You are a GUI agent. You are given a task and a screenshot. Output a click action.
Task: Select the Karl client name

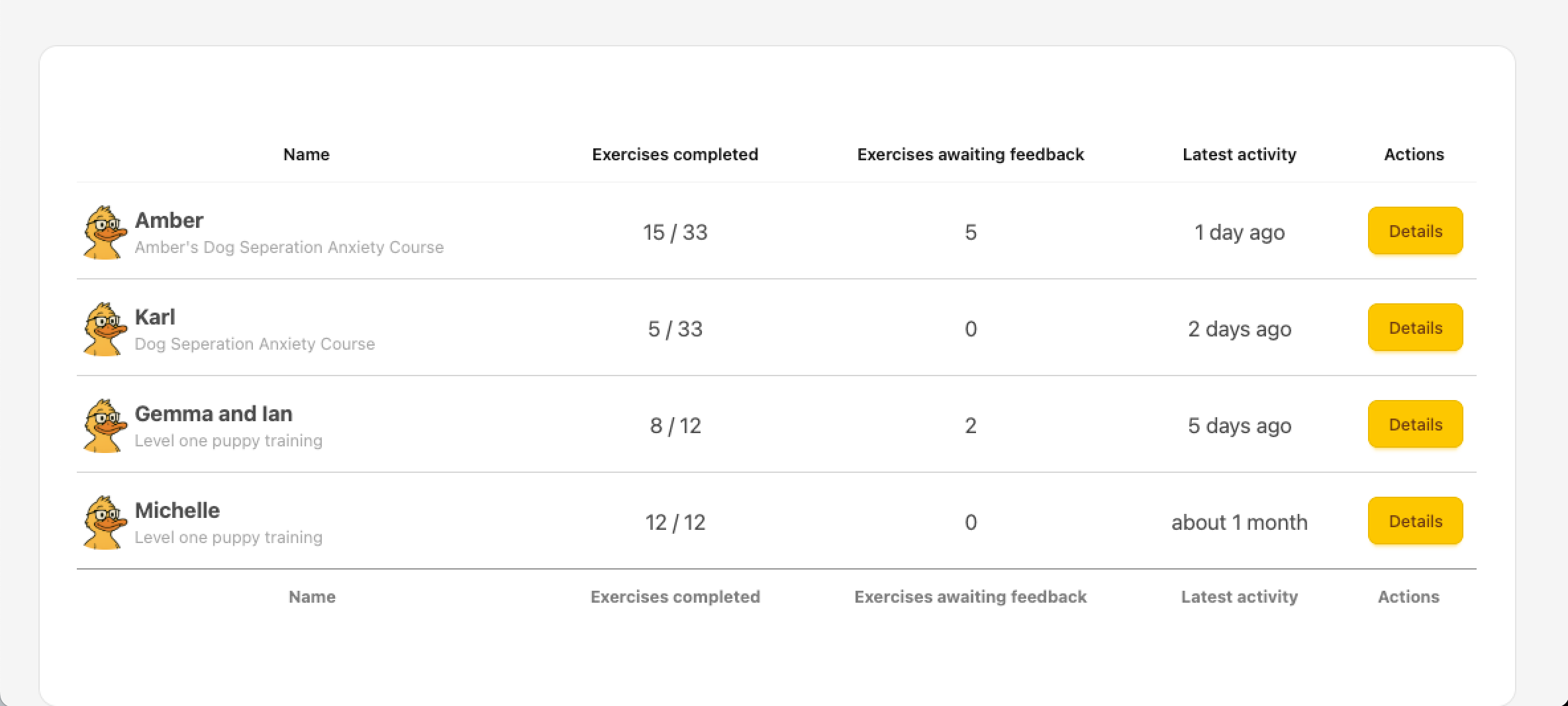pyautogui.click(x=155, y=317)
